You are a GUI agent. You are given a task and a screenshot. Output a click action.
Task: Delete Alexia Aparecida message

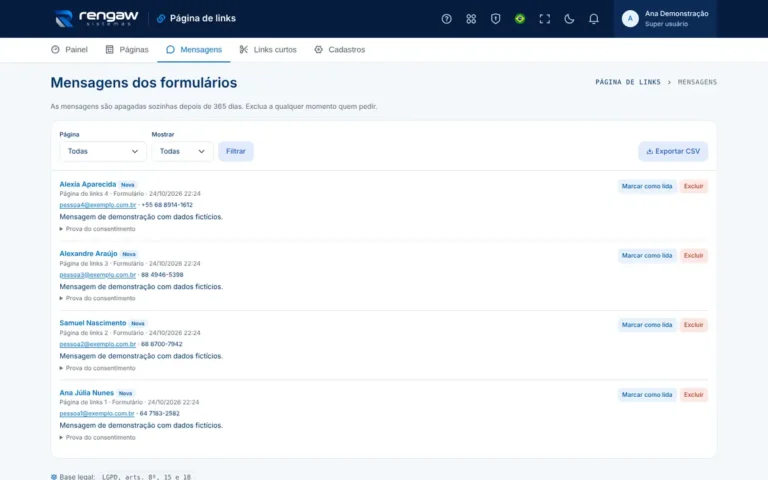point(694,186)
